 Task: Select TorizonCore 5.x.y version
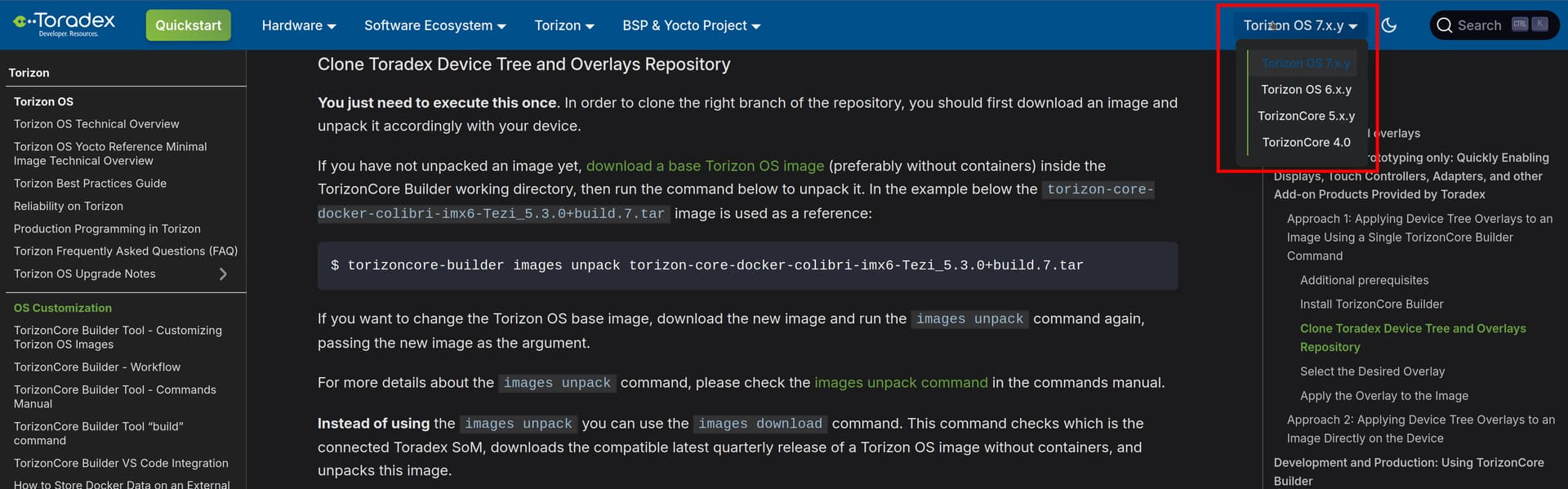tap(1306, 116)
